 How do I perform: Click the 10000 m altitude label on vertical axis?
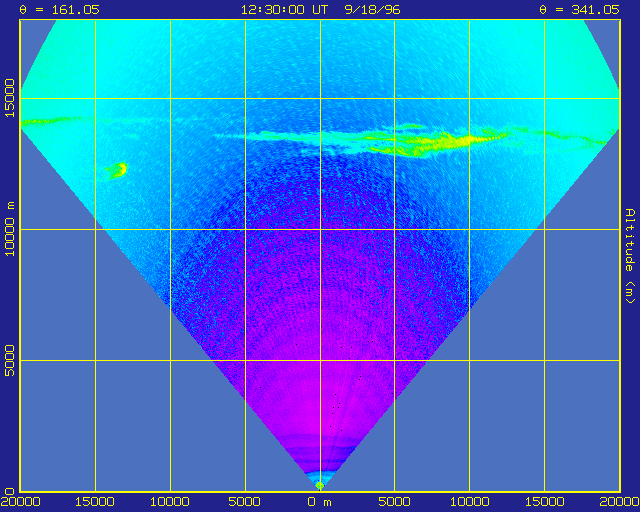[x=9, y=229]
